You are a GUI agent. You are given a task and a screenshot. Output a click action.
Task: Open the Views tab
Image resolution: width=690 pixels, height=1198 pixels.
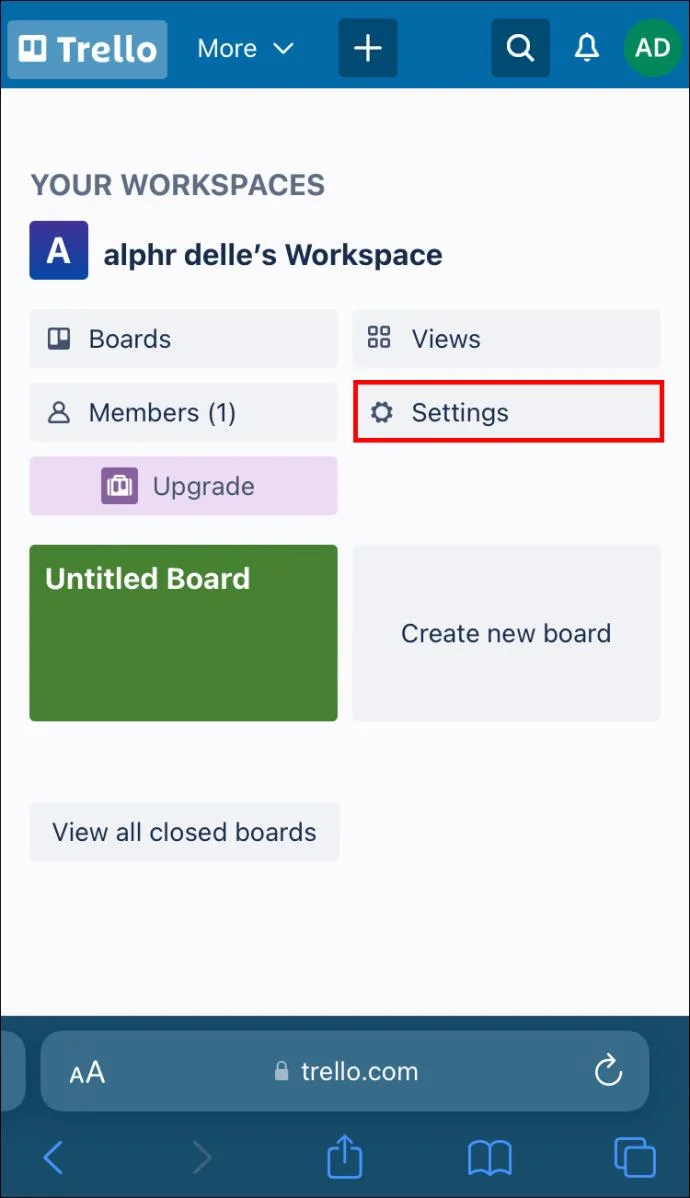click(506, 338)
